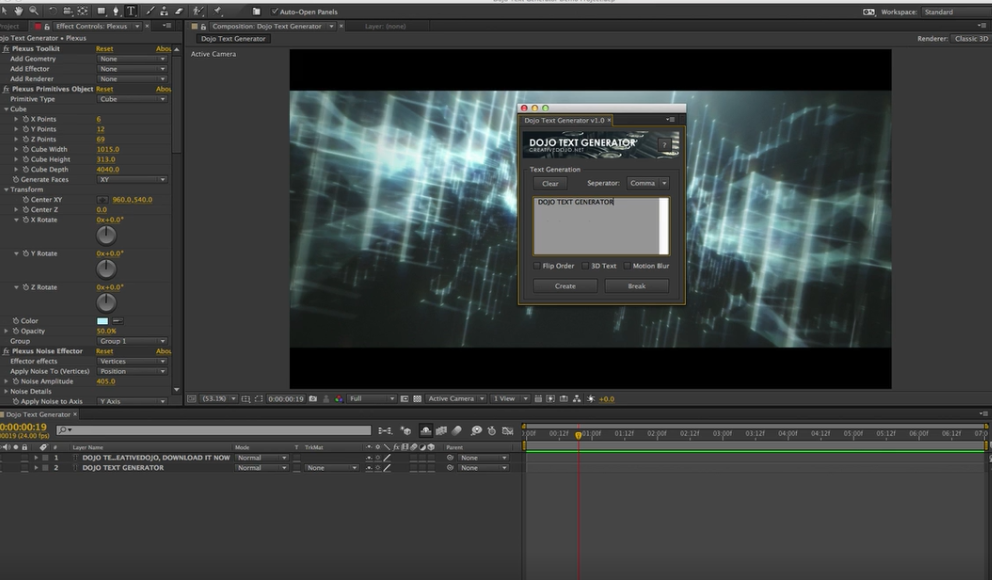This screenshot has width=992, height=580.
Task: Toggle the Cube Width stopwatch
Action: tap(26, 149)
